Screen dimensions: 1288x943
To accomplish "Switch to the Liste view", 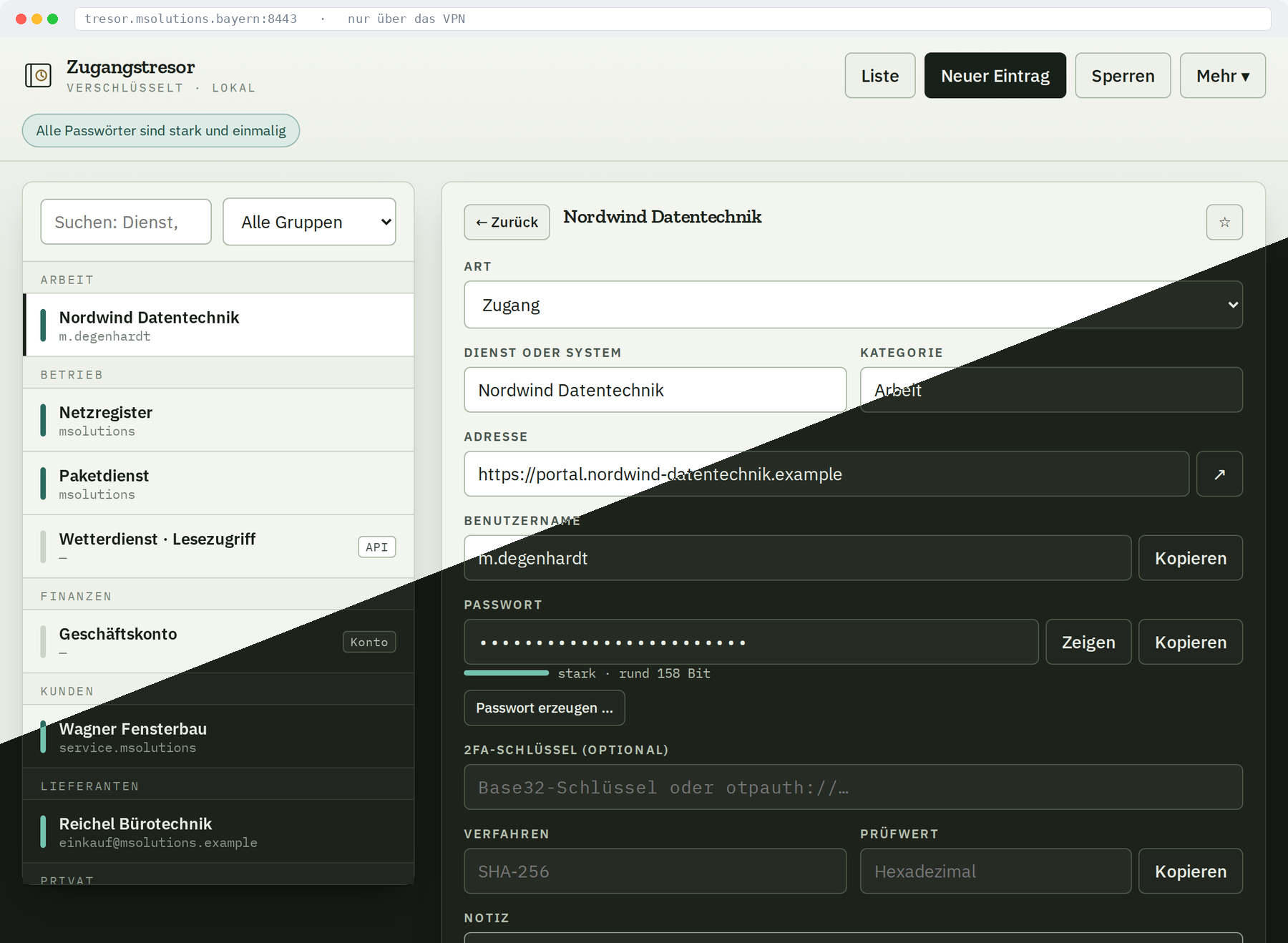I will (879, 75).
